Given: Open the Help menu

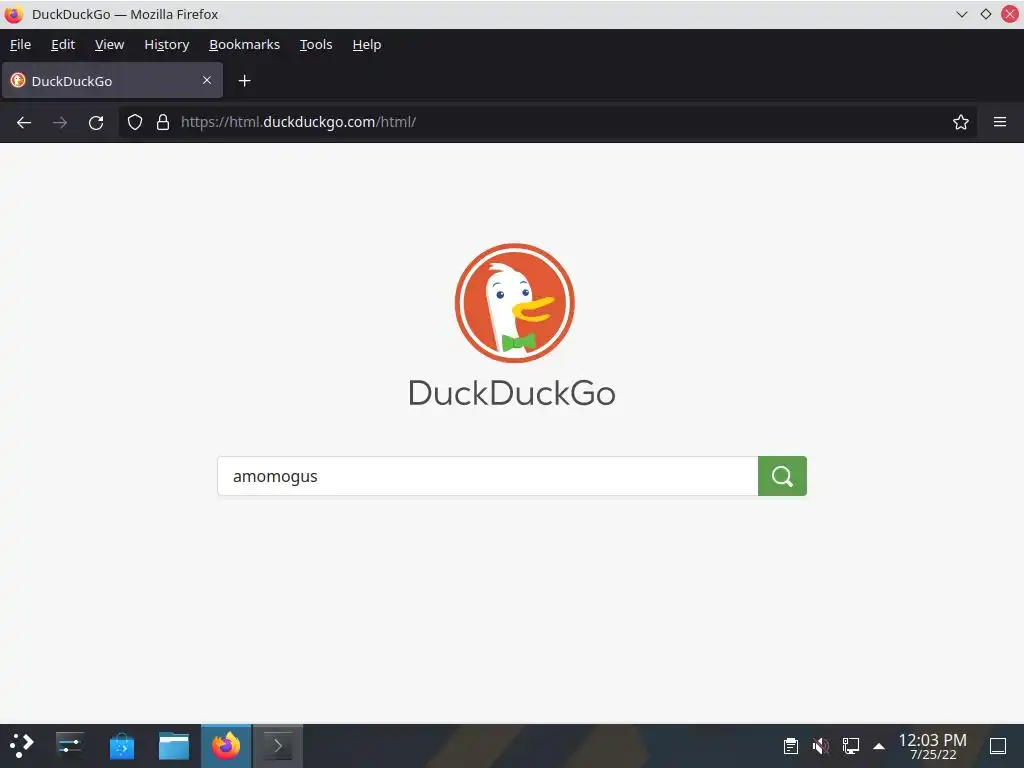Looking at the screenshot, I should click(366, 44).
